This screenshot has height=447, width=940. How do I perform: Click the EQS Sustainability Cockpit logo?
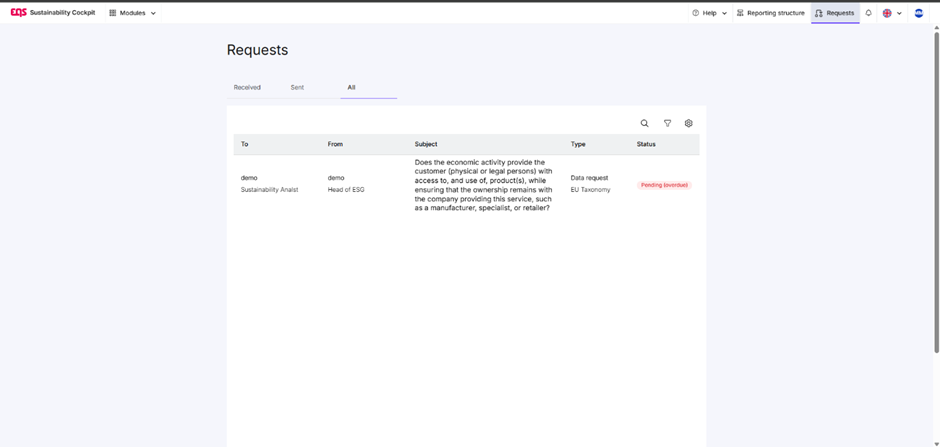53,13
